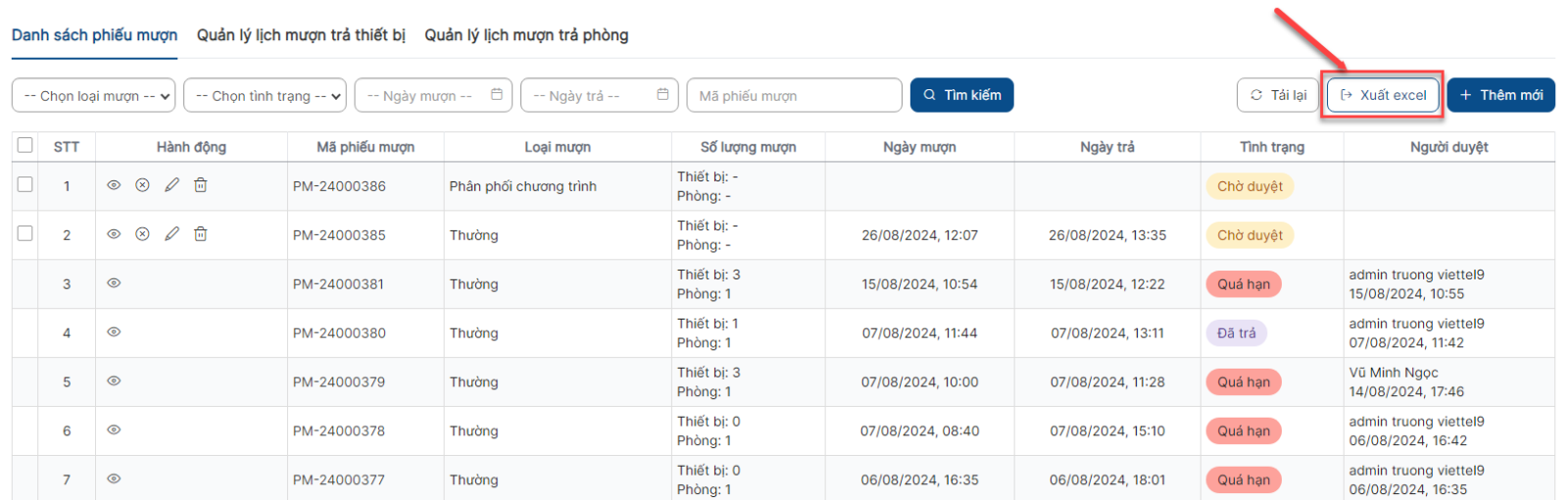The height and width of the screenshot is (500, 1568).
Task: Open the 'Chọn loại mượn' dropdown
Action: [x=94, y=95]
